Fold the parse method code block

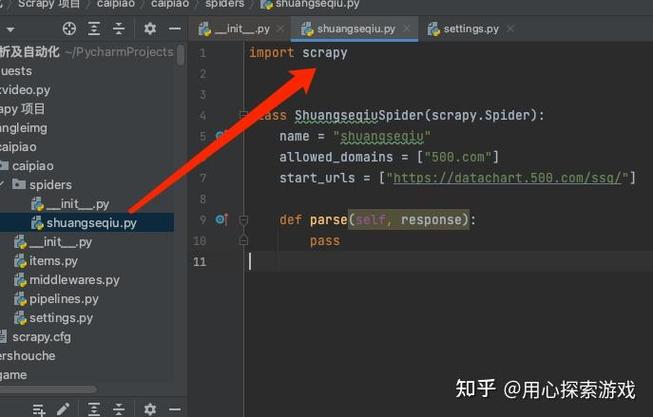[243, 219]
